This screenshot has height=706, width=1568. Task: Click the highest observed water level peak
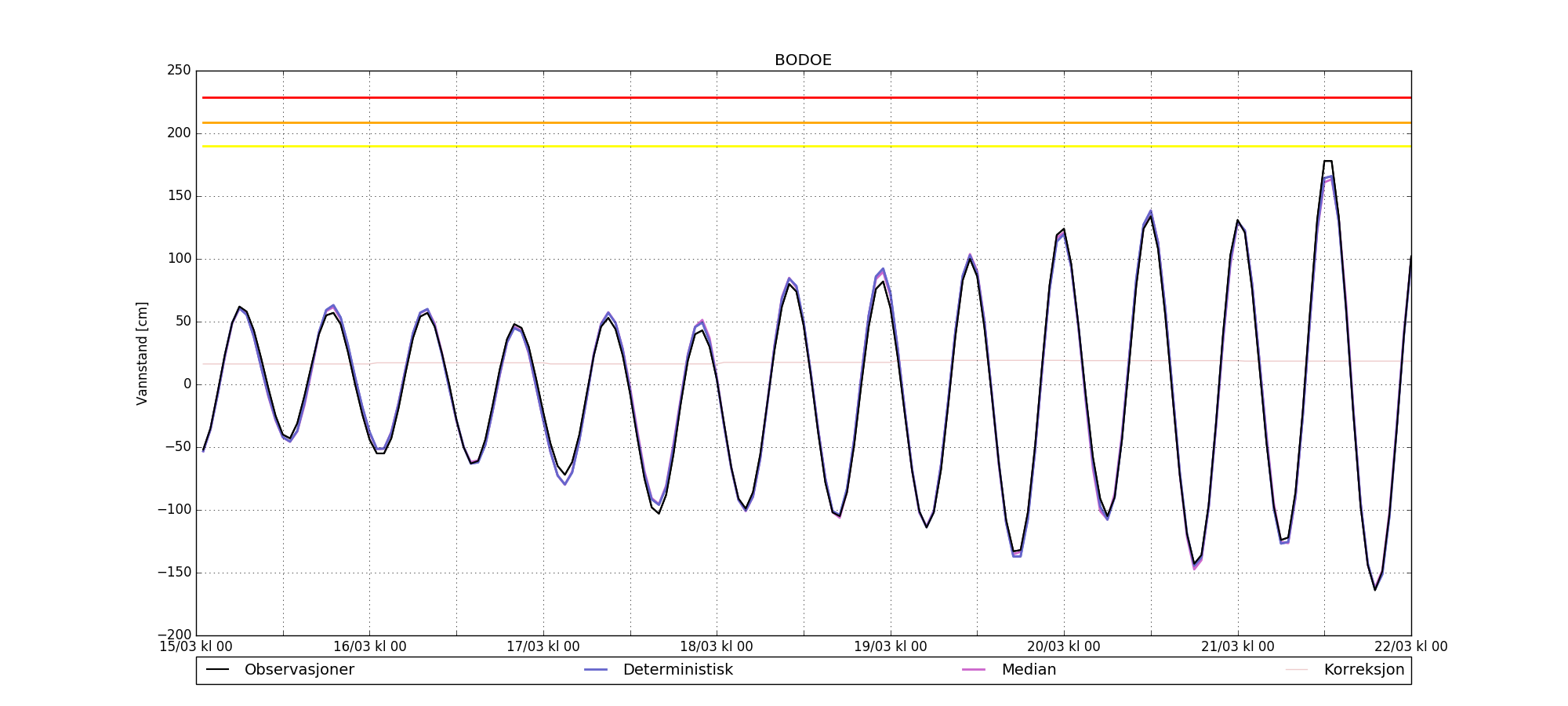[x=1327, y=162]
